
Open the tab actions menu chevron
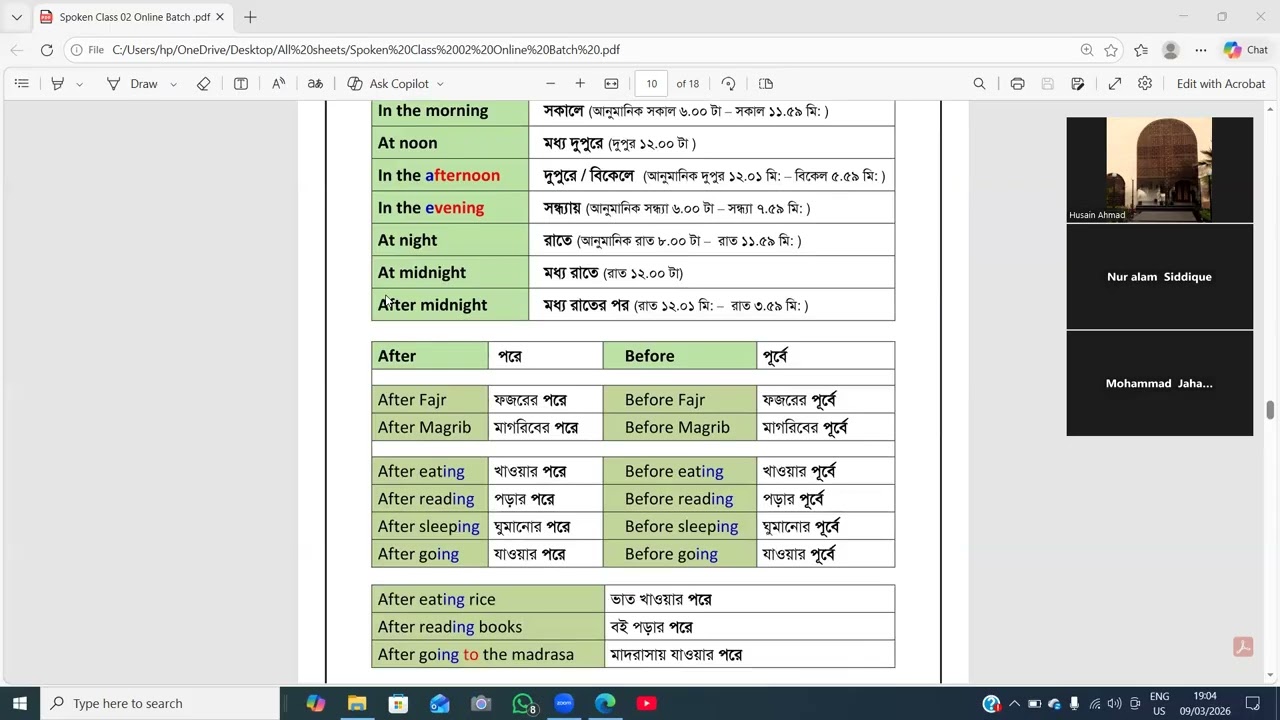16,17
